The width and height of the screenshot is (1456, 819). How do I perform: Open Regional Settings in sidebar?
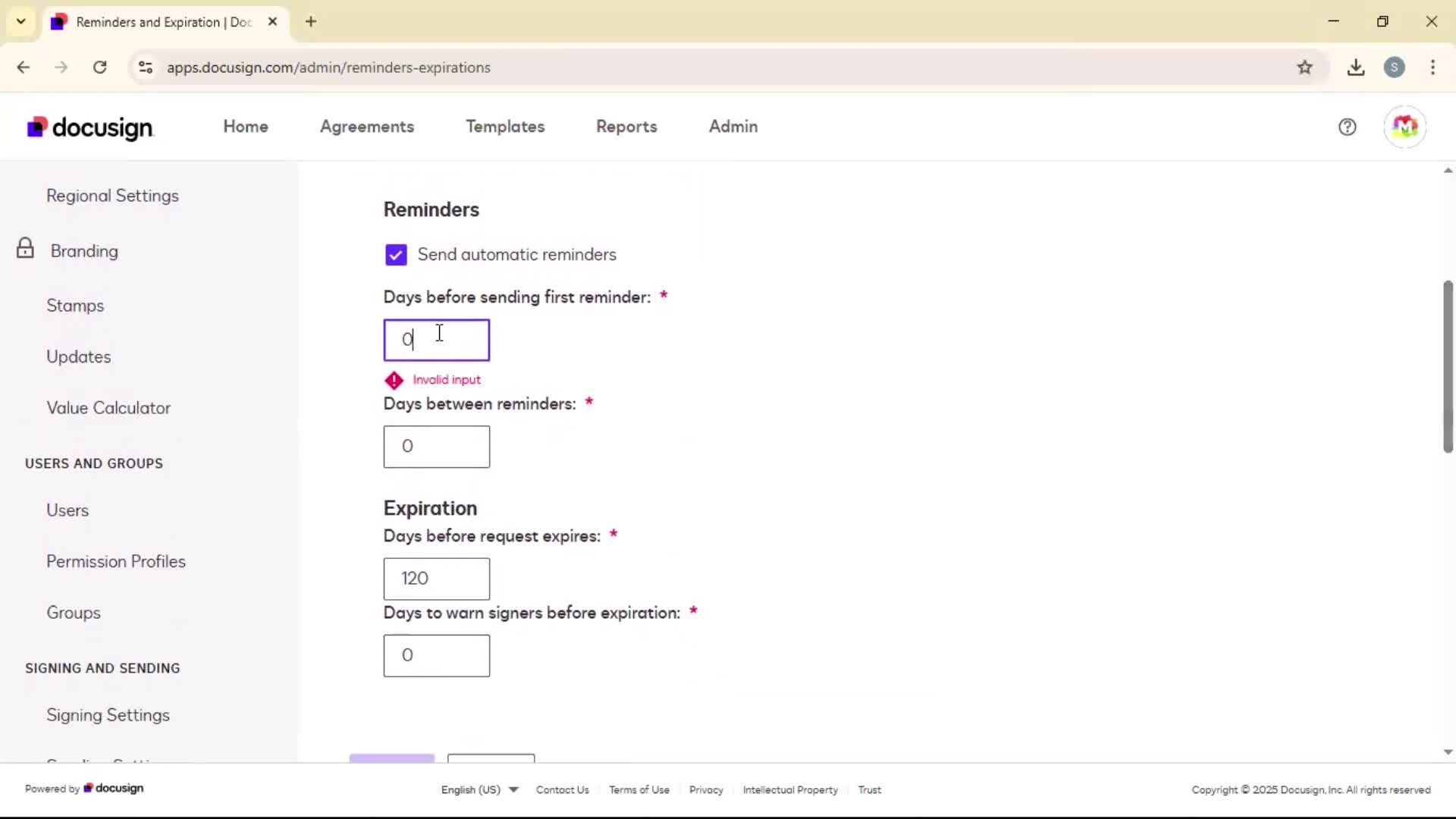[112, 196]
